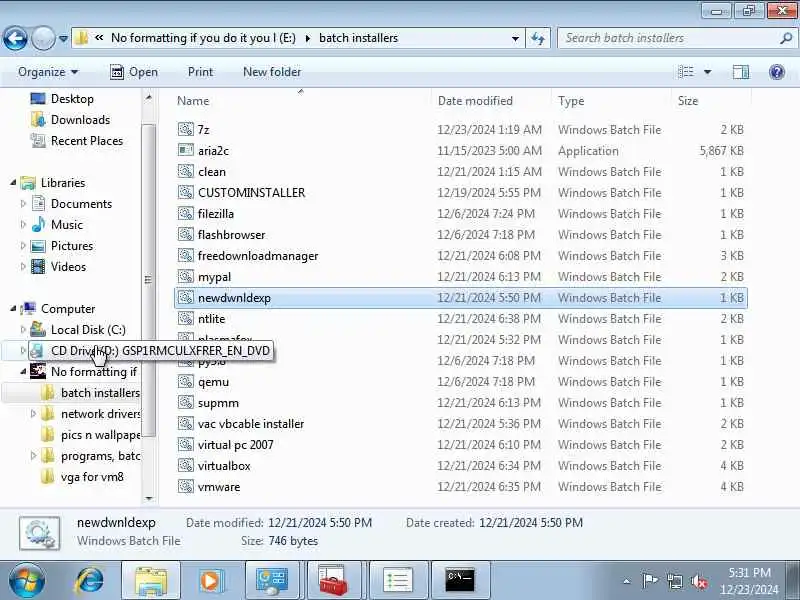800x600 pixels.
Task: Select the CUSTOMINSTALLER batch file icon
Action: coord(186,192)
